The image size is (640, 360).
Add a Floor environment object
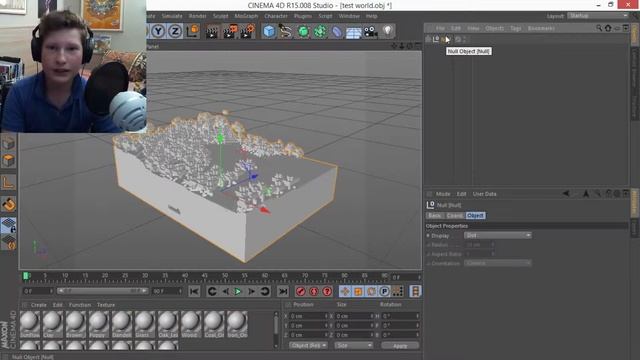(x=353, y=32)
